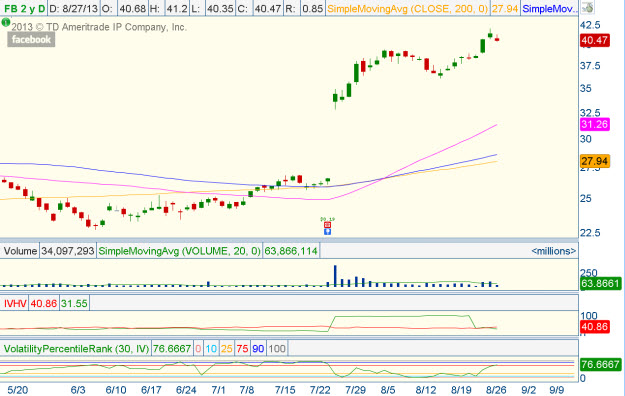The height and width of the screenshot is (396, 625).
Task: Click the date value D: 8/27/13
Action: pos(73,8)
